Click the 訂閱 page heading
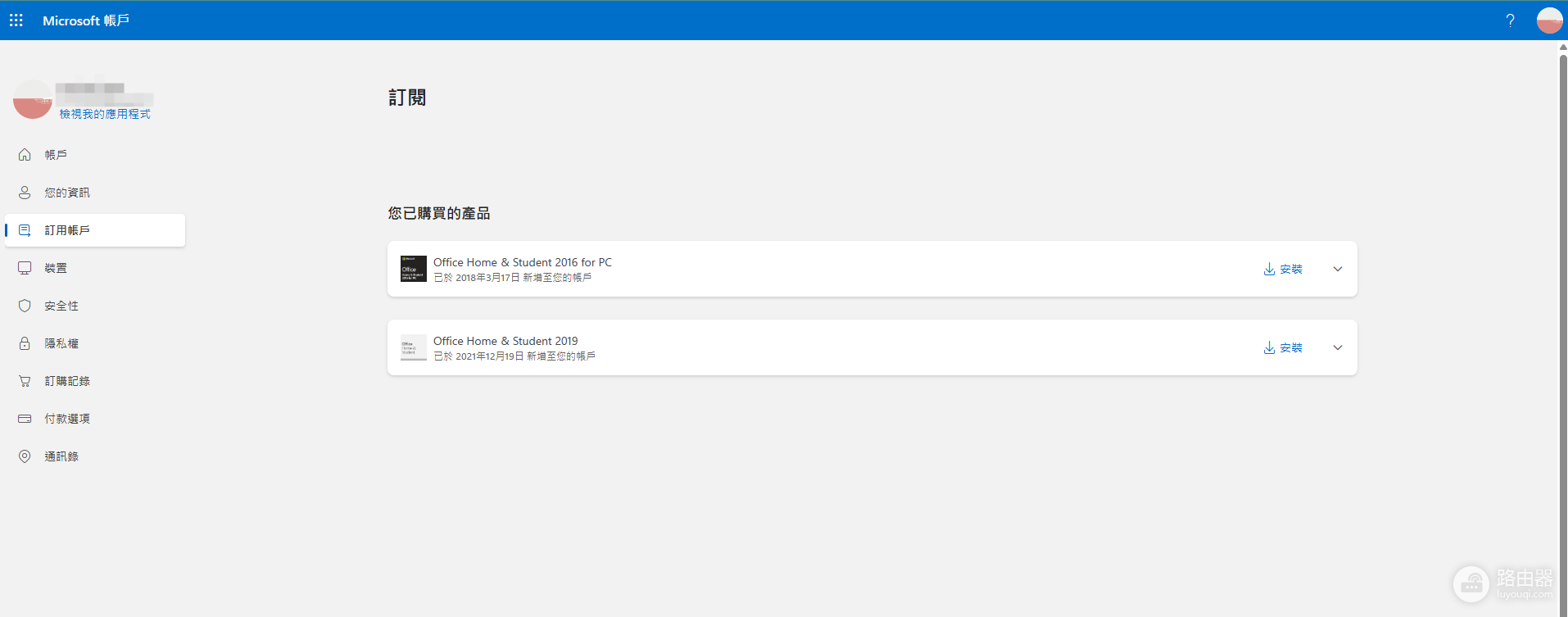Screen dimensions: 1568x617 [x=407, y=98]
